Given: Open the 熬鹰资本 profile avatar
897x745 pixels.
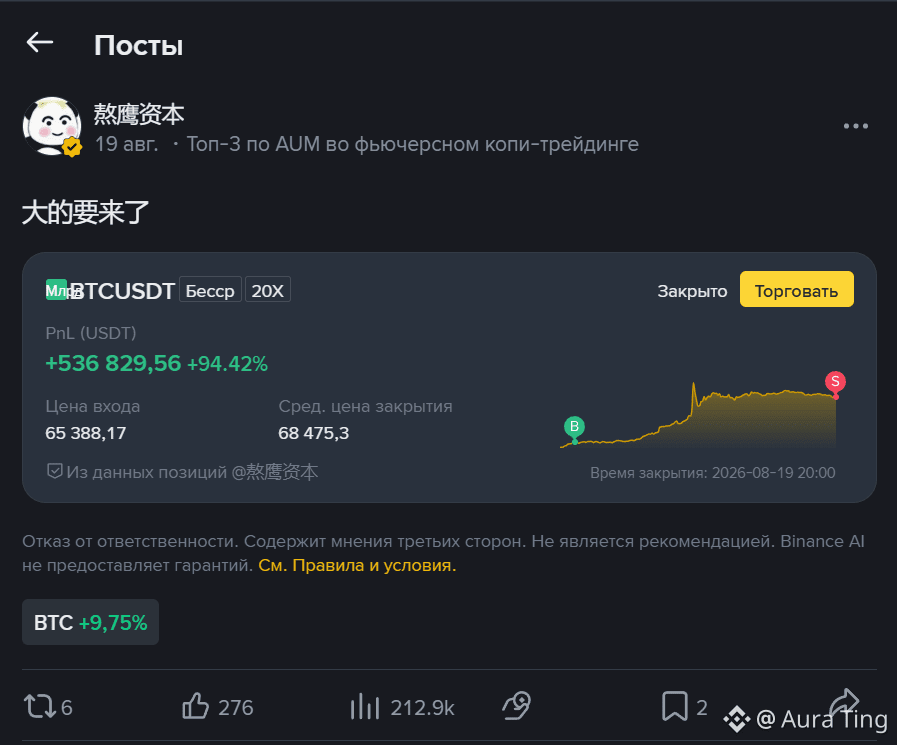Looking at the screenshot, I should (x=52, y=126).
